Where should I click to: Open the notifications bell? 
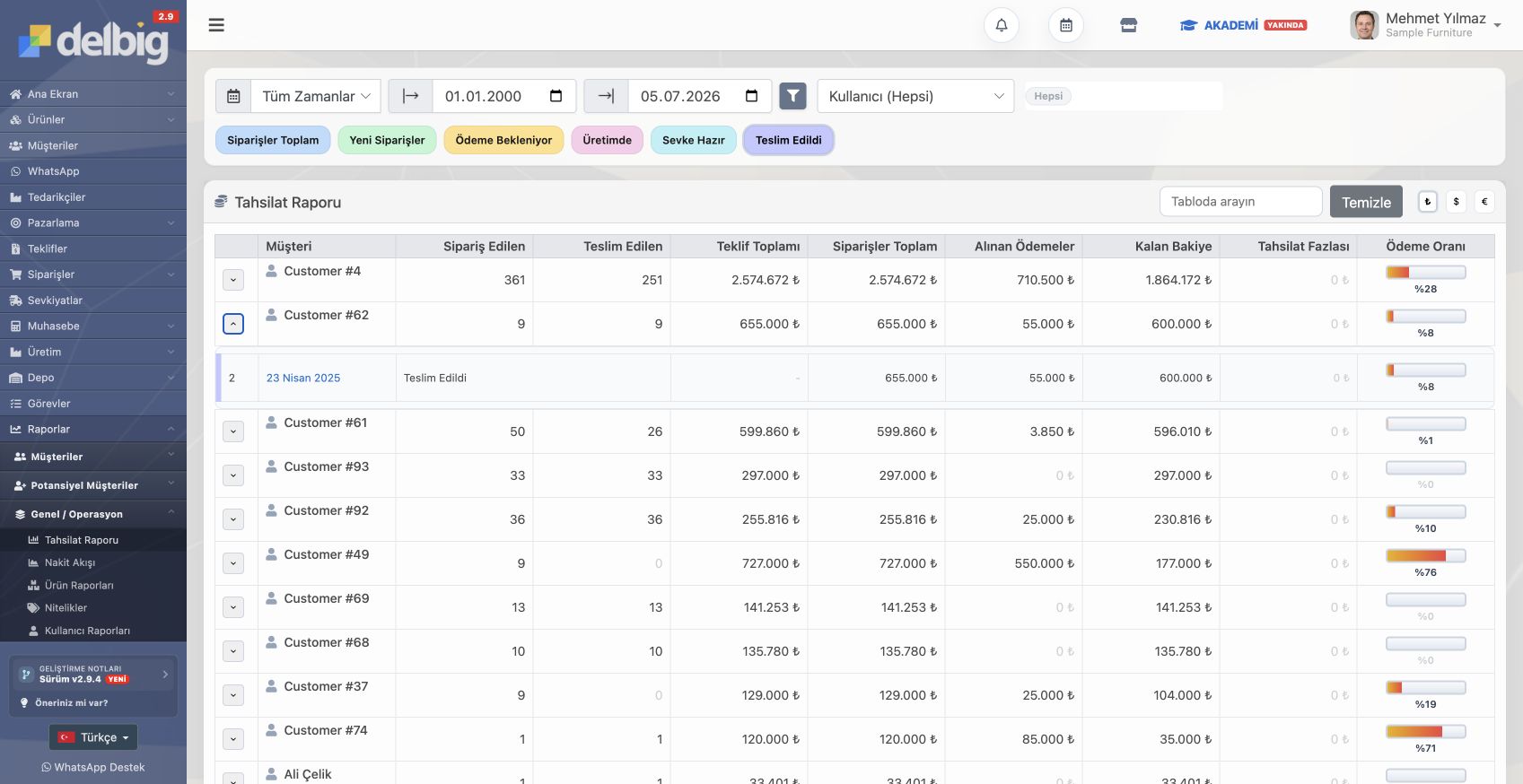pos(1002,25)
